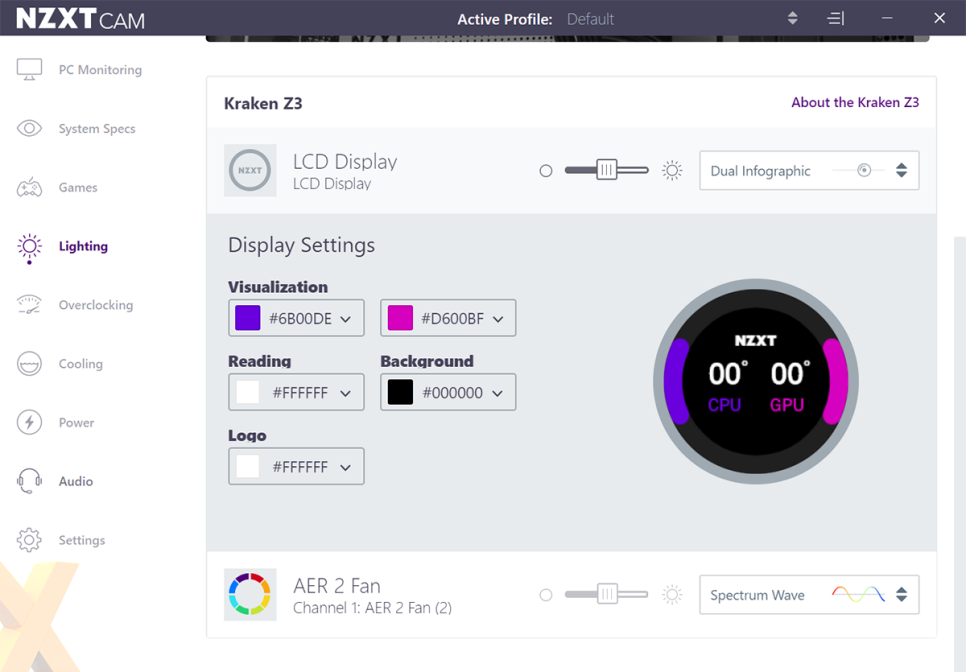Click the white Logo color swatch

(x=248, y=466)
